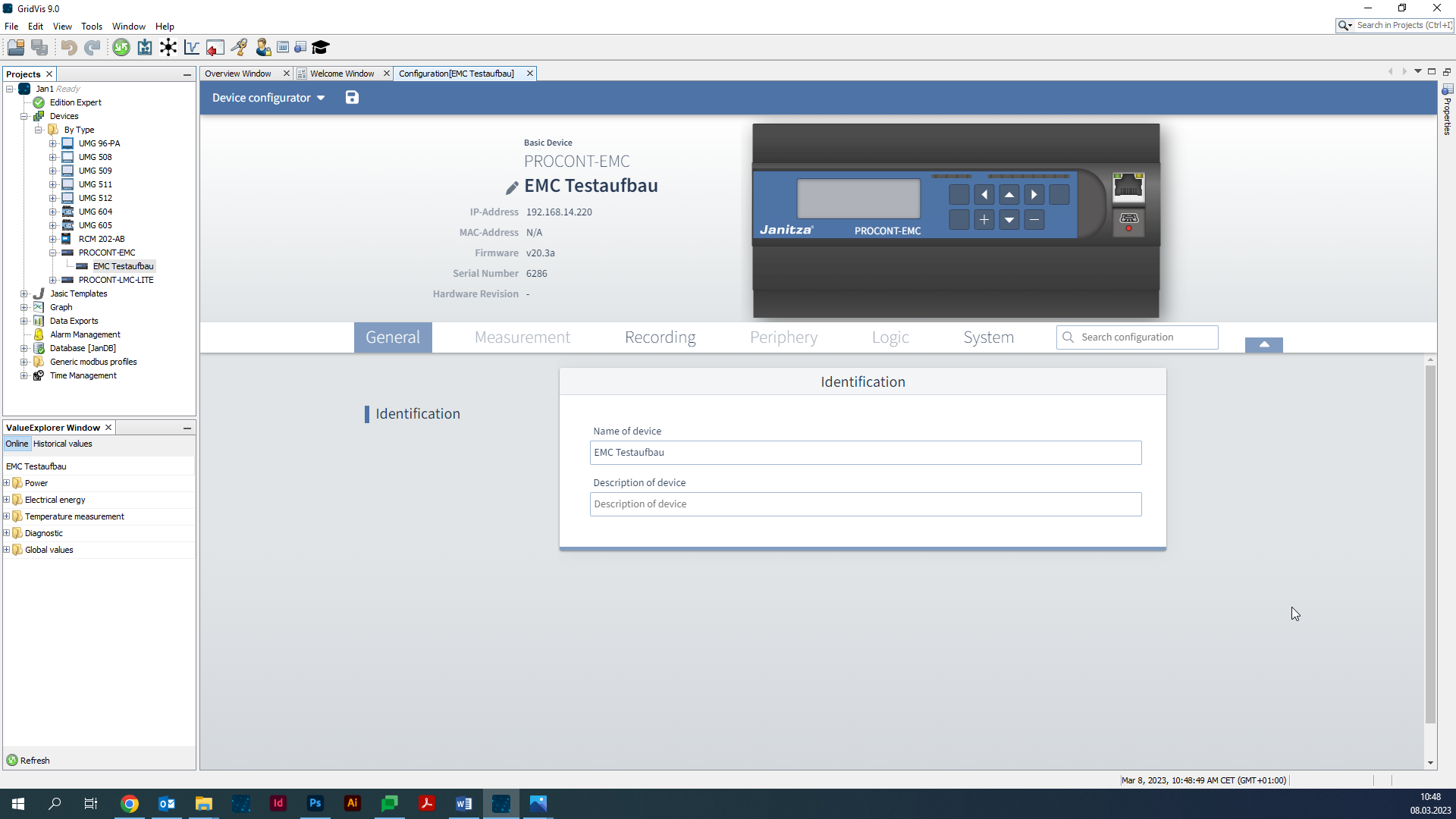The image size is (1456, 819).
Task: Expand the UMG 508 tree node
Action: (53, 157)
